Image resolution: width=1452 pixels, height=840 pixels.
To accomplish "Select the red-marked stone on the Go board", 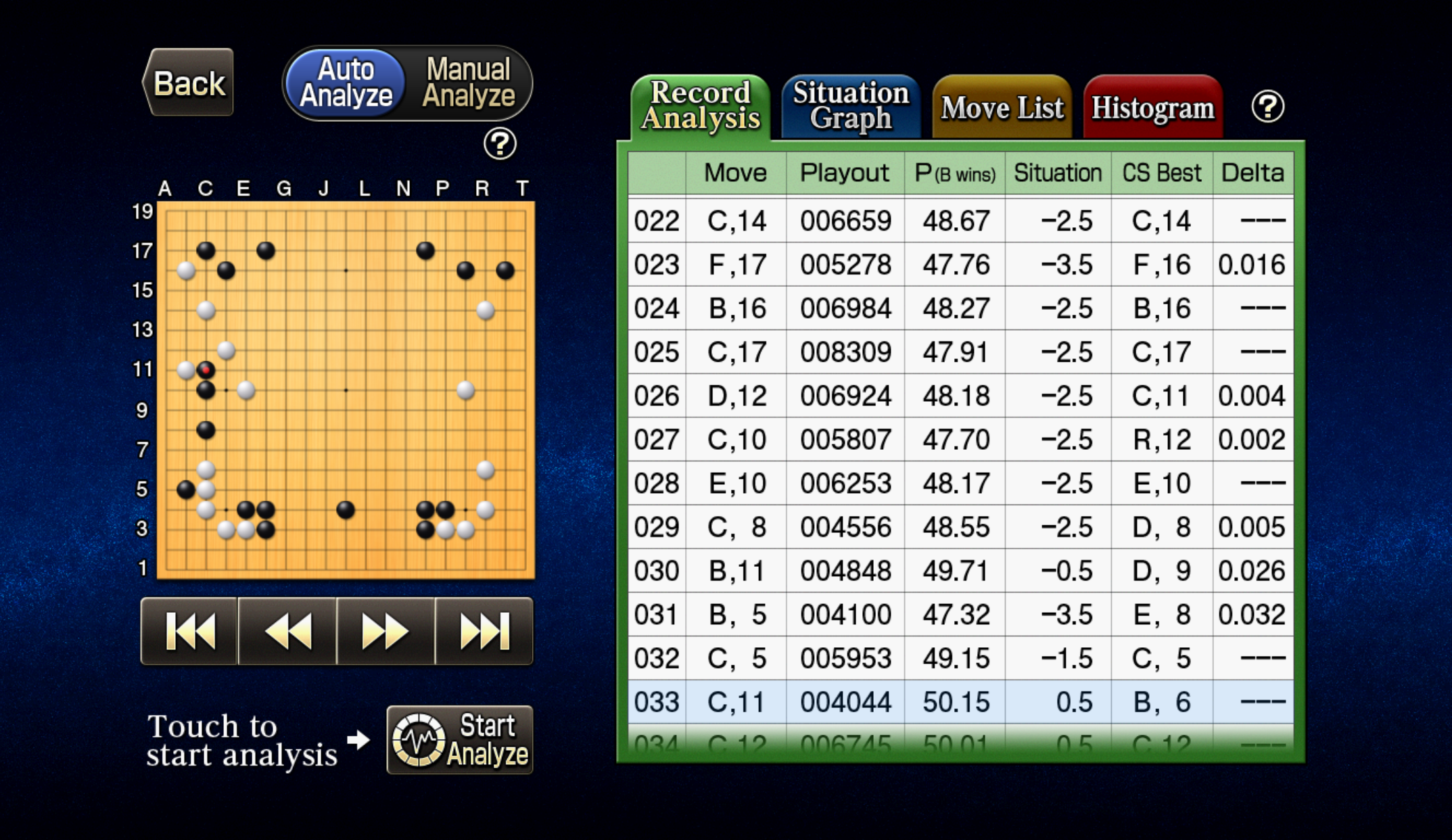I will coord(206,371).
